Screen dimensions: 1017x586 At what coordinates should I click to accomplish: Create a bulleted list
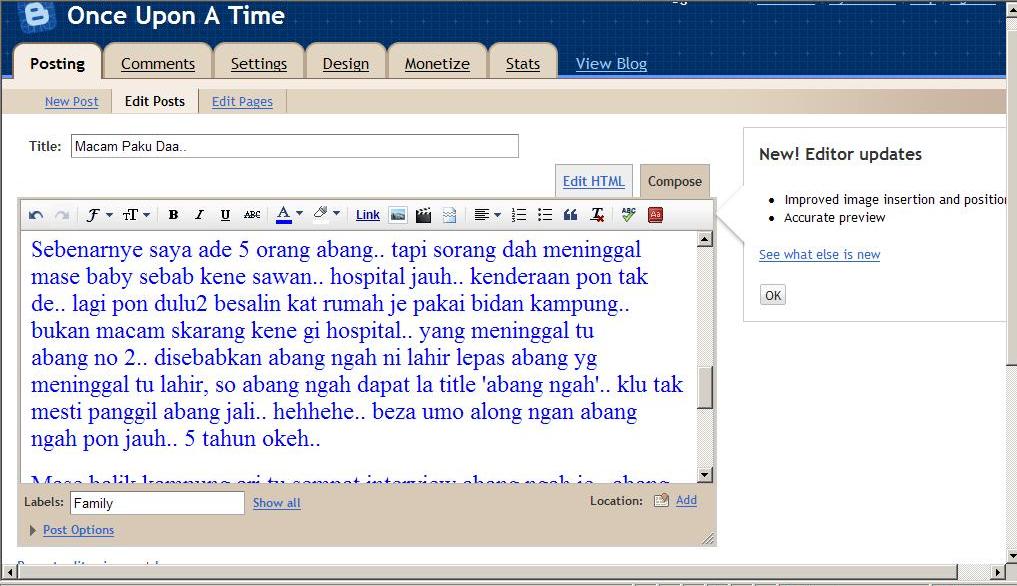[545, 215]
